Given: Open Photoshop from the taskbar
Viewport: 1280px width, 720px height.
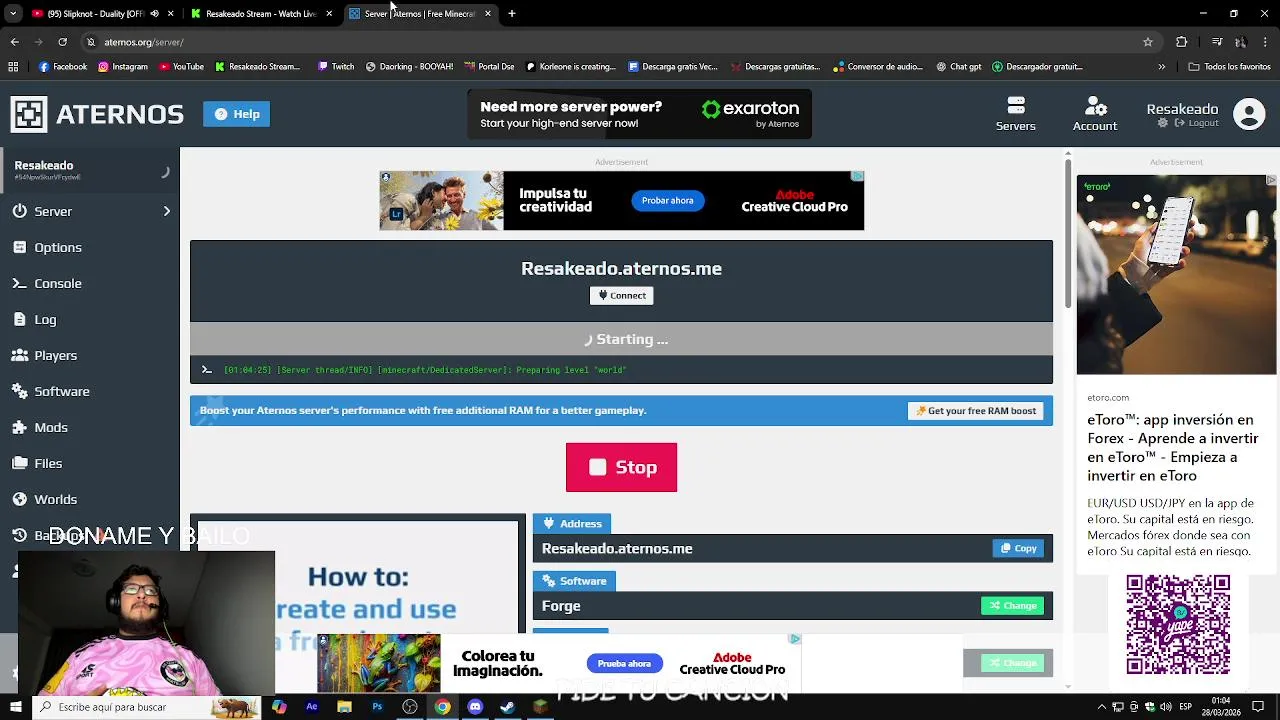Looking at the screenshot, I should [377, 707].
